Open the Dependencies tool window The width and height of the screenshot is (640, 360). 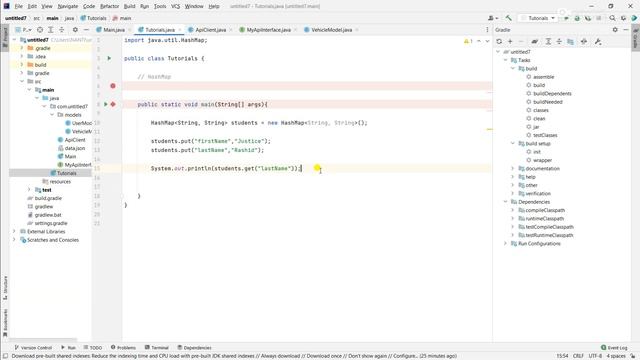[194, 348]
